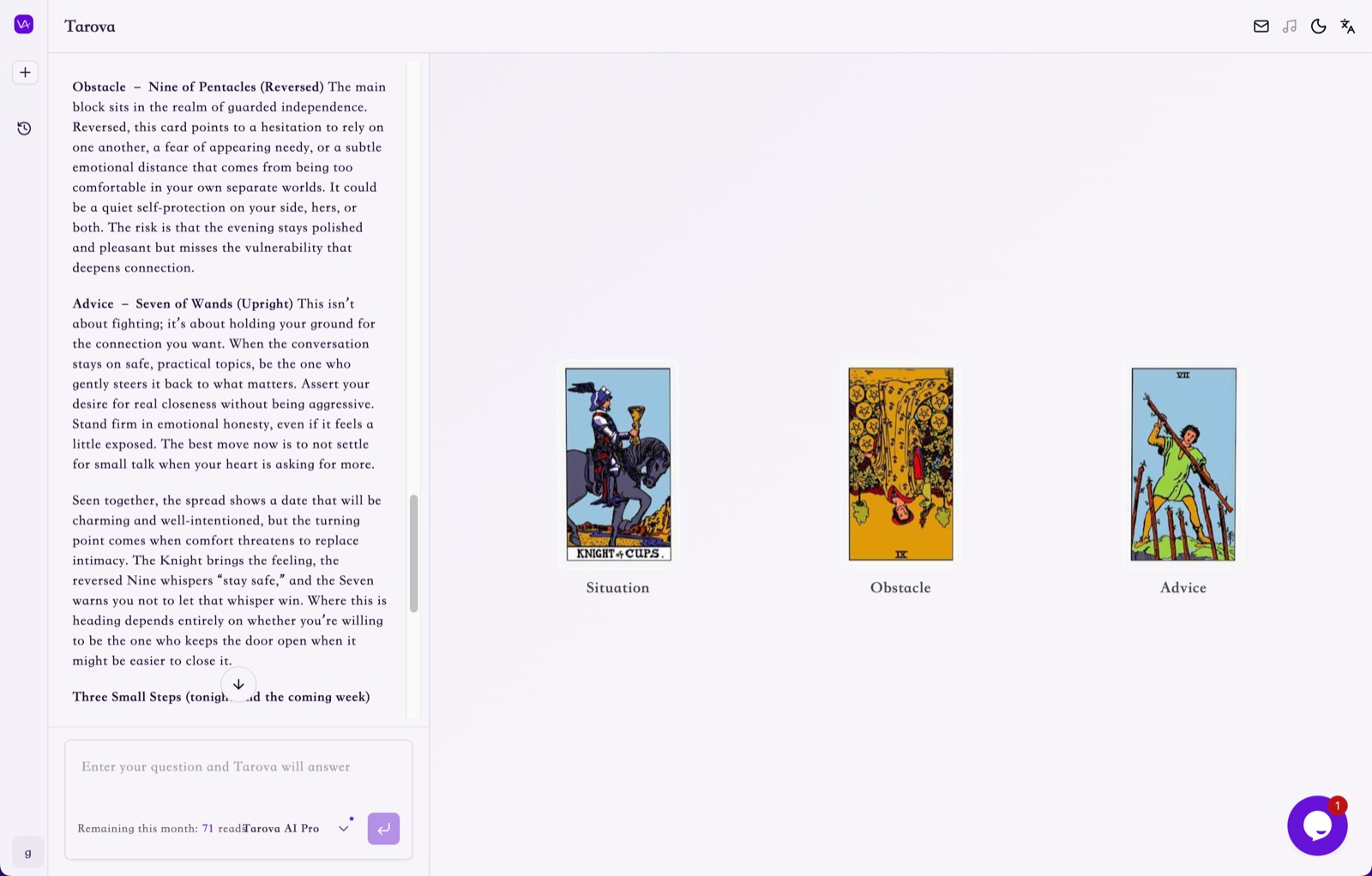Toggle background music note icon
Screen dimensions: 1372x876
click(1290, 27)
